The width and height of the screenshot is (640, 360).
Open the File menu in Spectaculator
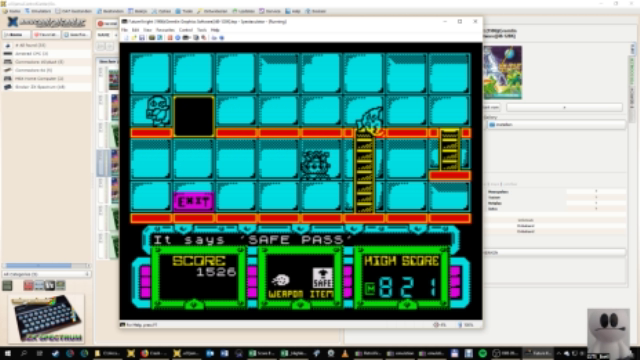[124, 30]
